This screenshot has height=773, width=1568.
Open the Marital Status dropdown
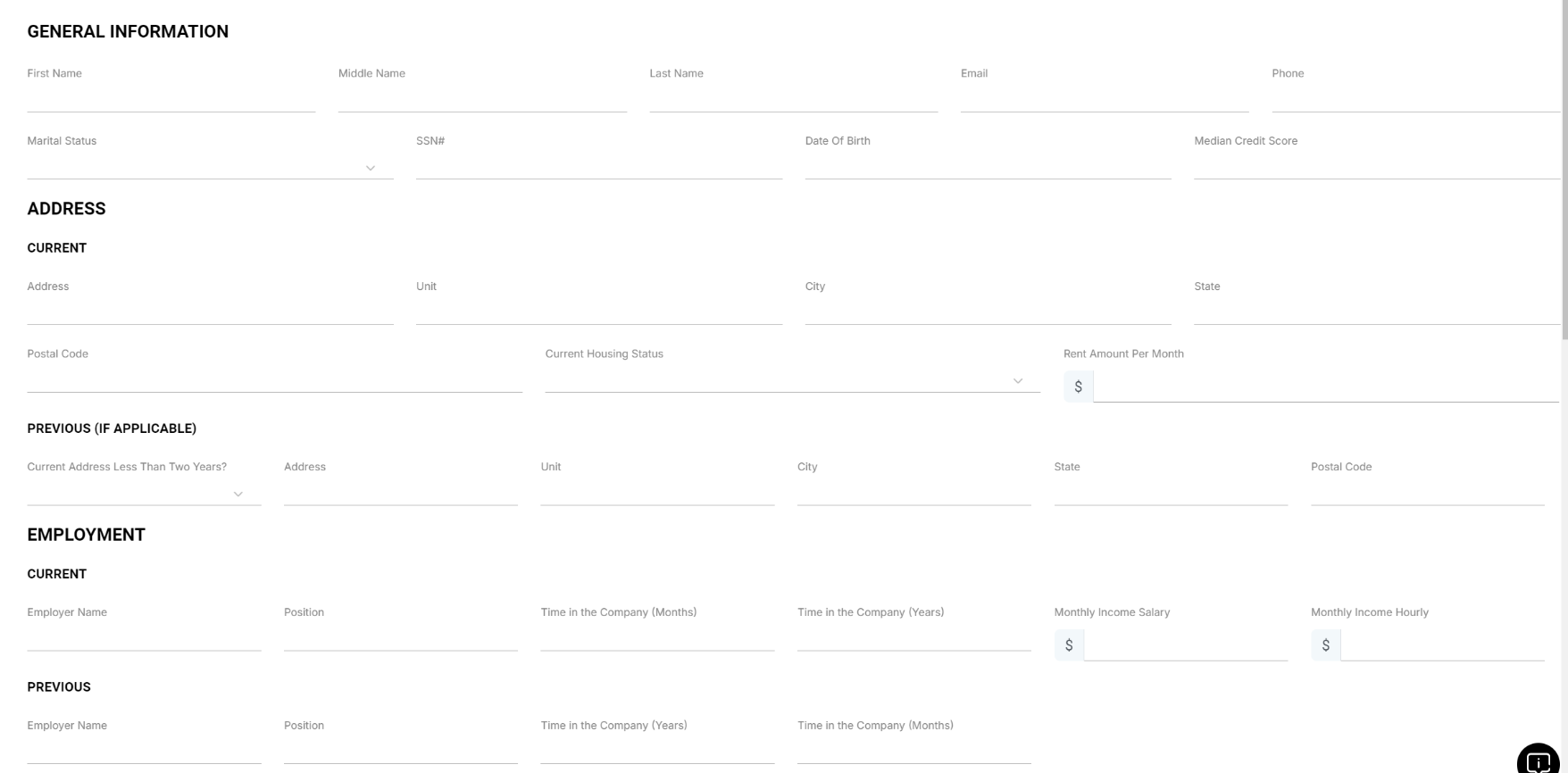click(x=210, y=167)
